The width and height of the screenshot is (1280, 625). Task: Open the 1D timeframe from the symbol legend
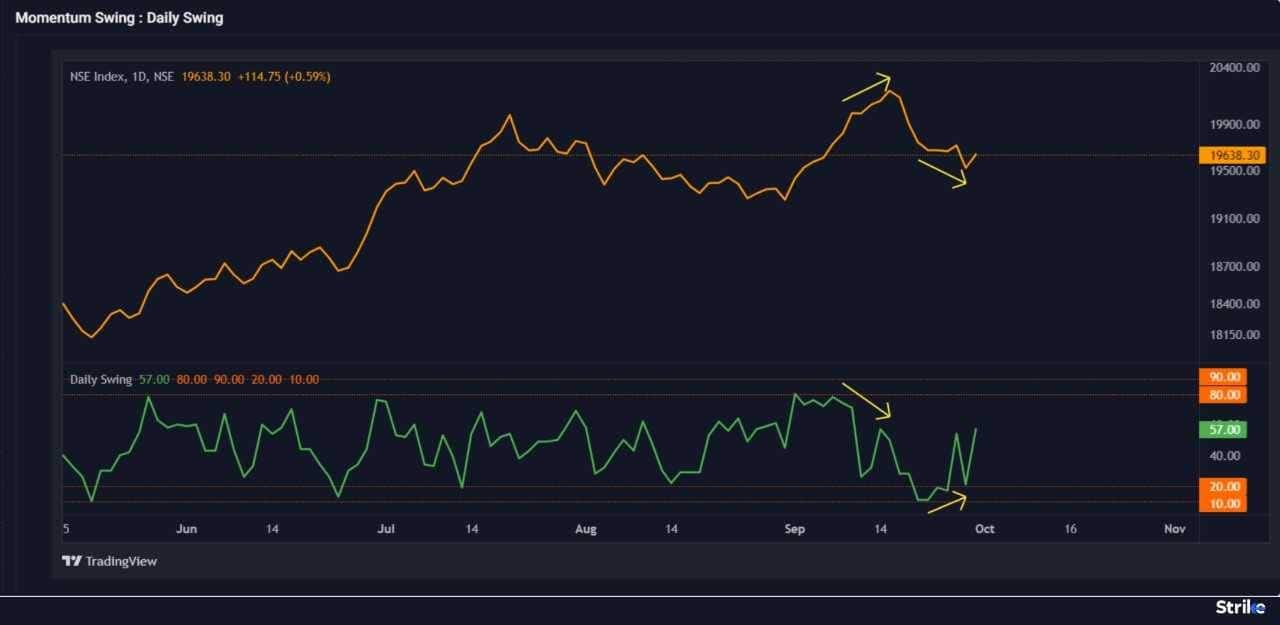click(138, 75)
